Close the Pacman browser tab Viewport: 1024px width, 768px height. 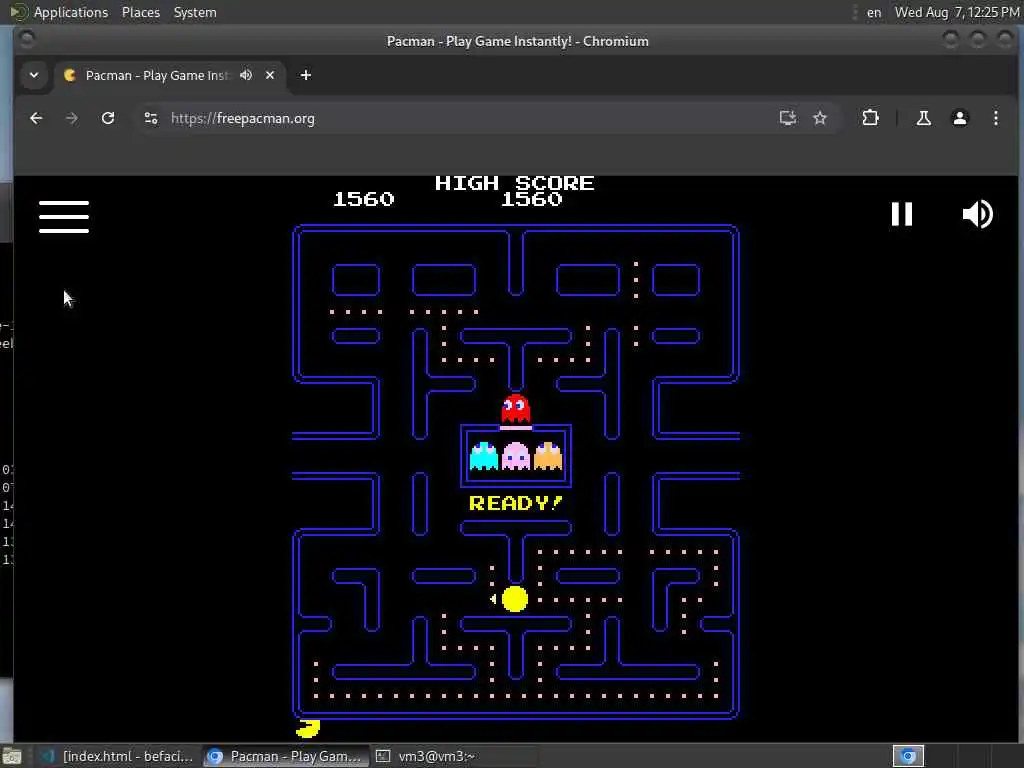[270, 75]
